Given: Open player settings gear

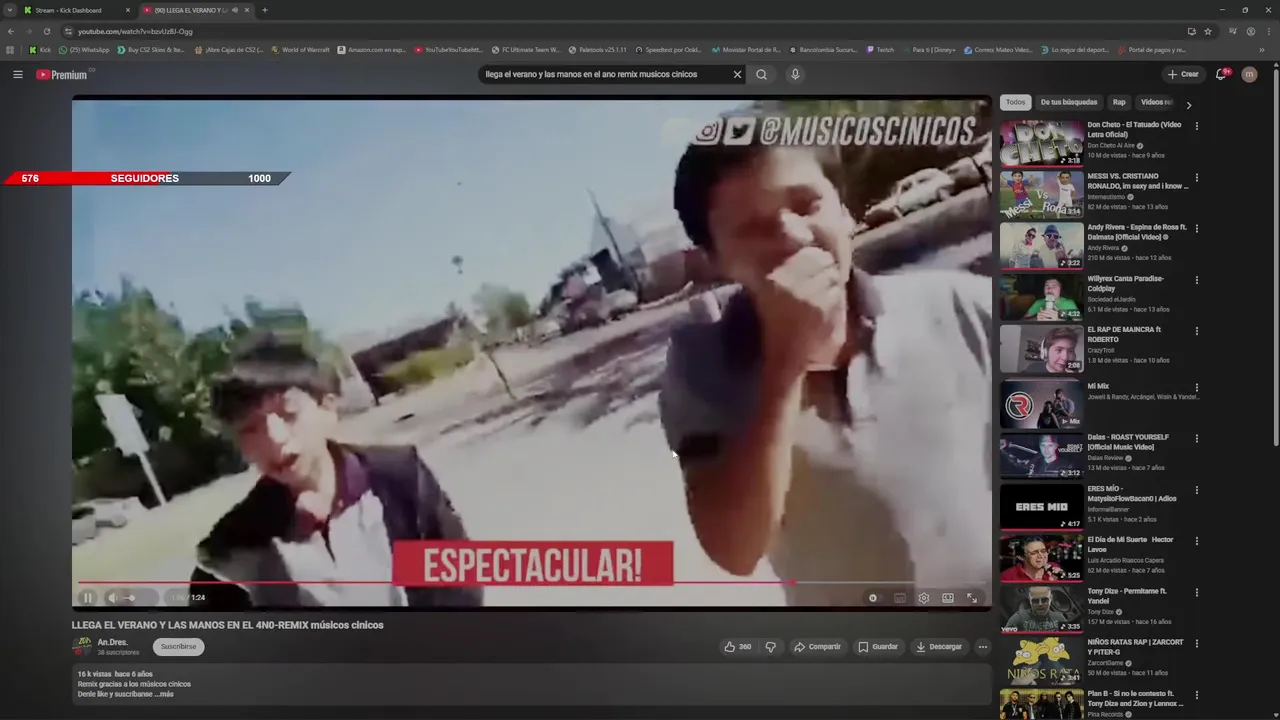Looking at the screenshot, I should click(923, 598).
